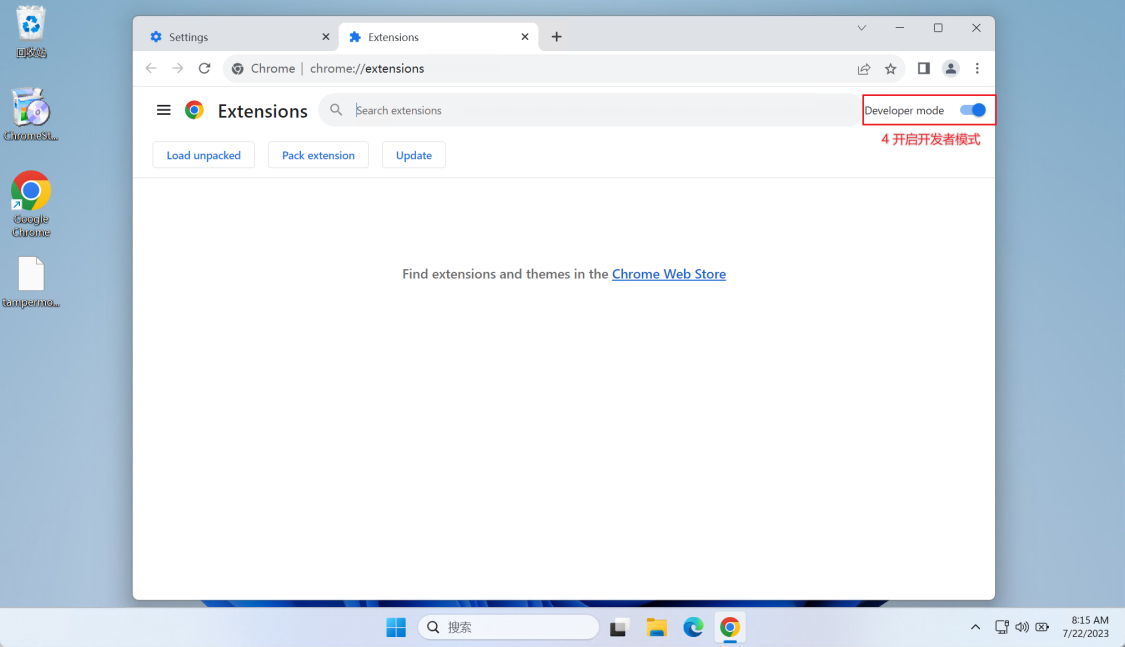Reload the extensions page
The image size is (1125, 647).
pyautogui.click(x=204, y=68)
